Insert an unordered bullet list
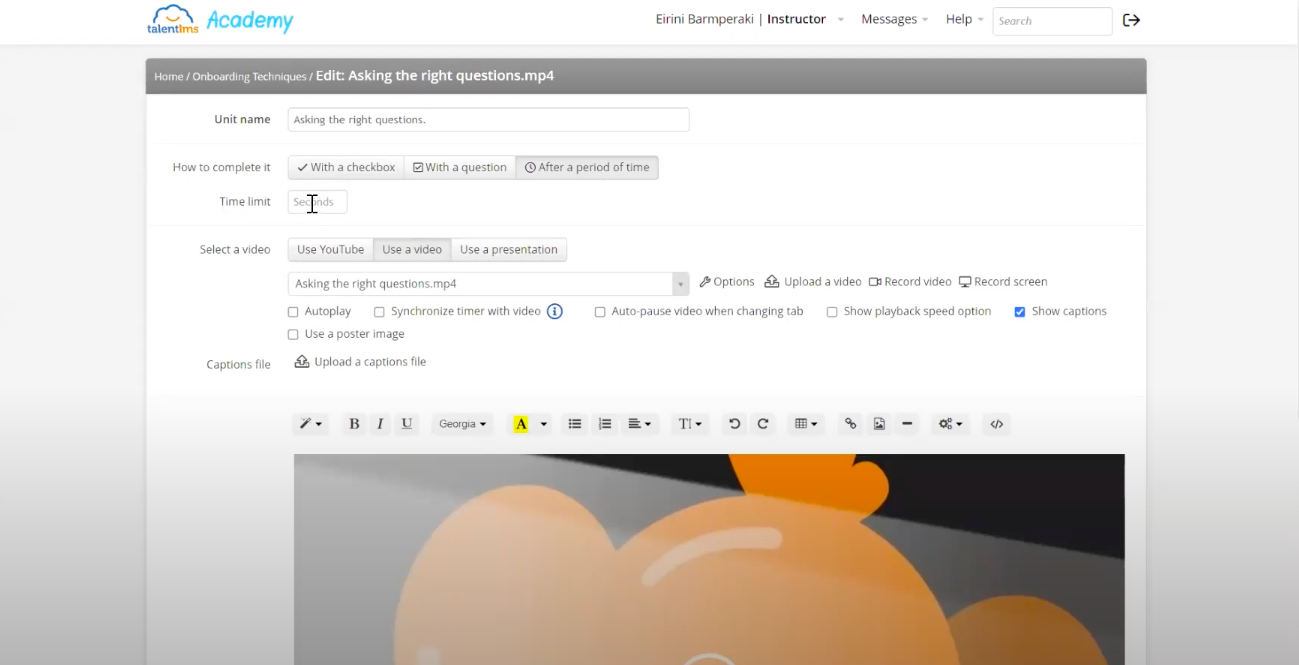Screen dimensions: 1299x665 click(575, 424)
